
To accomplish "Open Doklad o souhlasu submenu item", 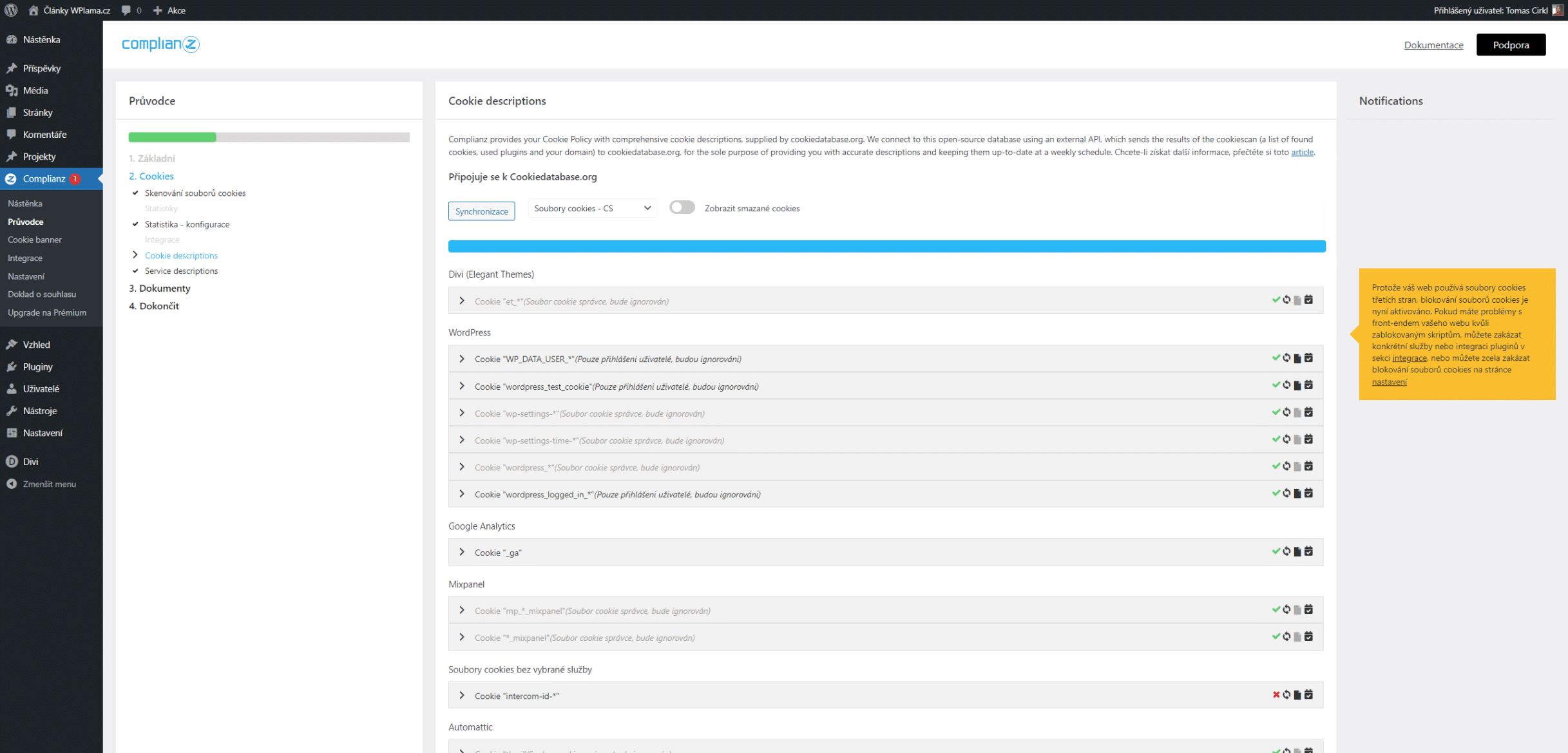I will click(42, 294).
